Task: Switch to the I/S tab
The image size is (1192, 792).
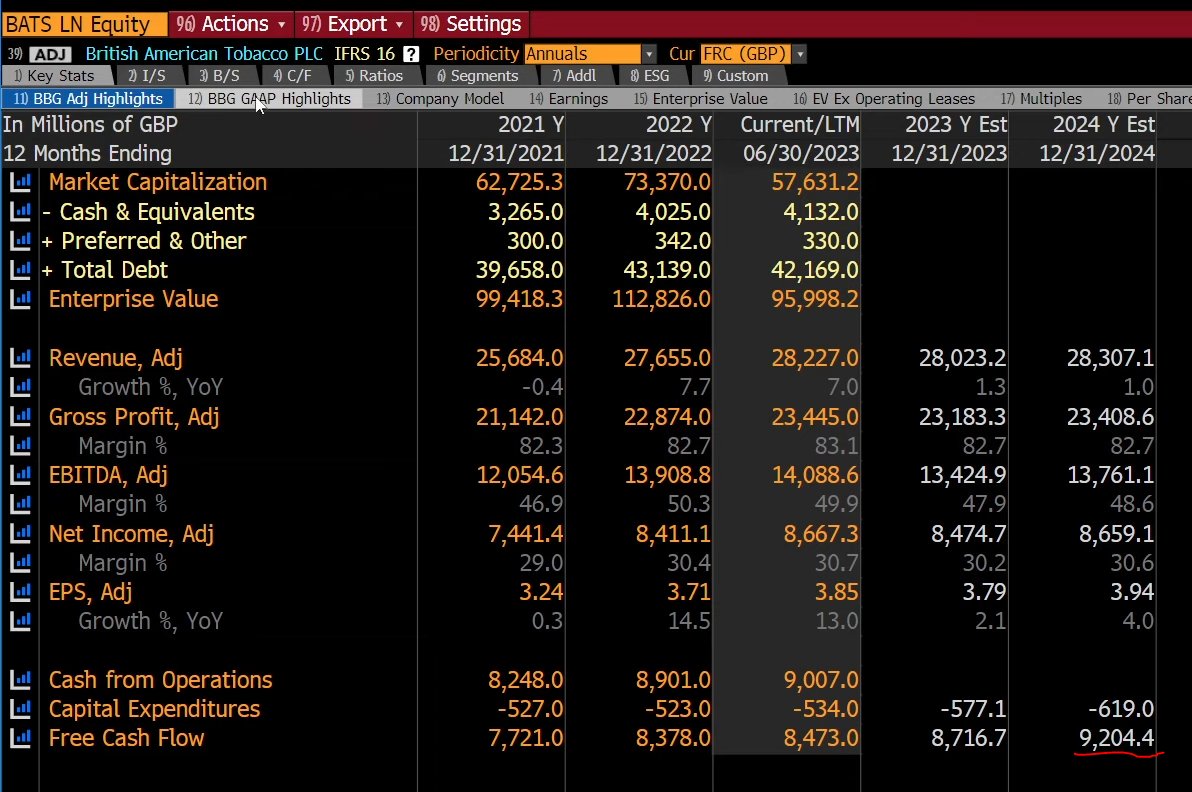Action: click(148, 76)
